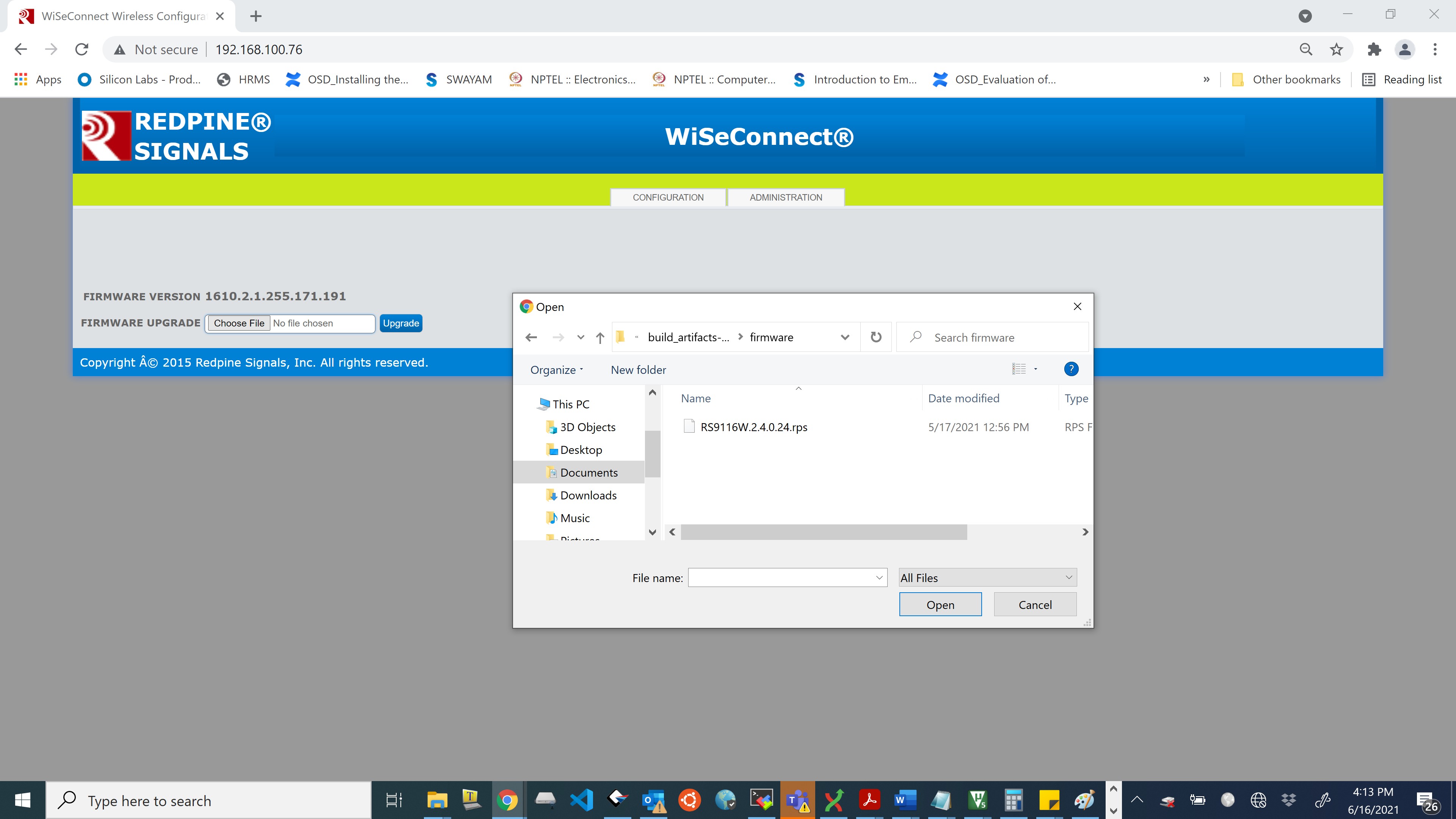This screenshot has width=1456, height=819.
Task: Open the address path previous locations dropdown
Action: (844, 337)
